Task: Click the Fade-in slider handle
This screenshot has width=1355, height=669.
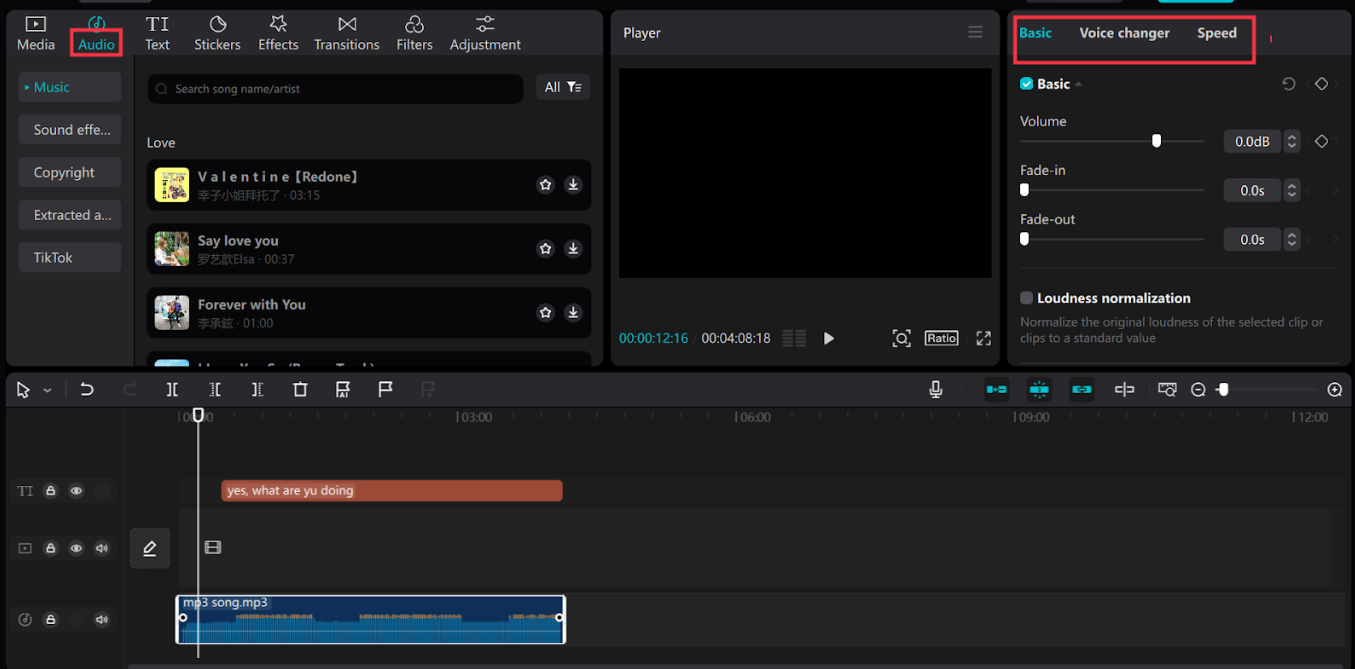Action: (x=1024, y=190)
